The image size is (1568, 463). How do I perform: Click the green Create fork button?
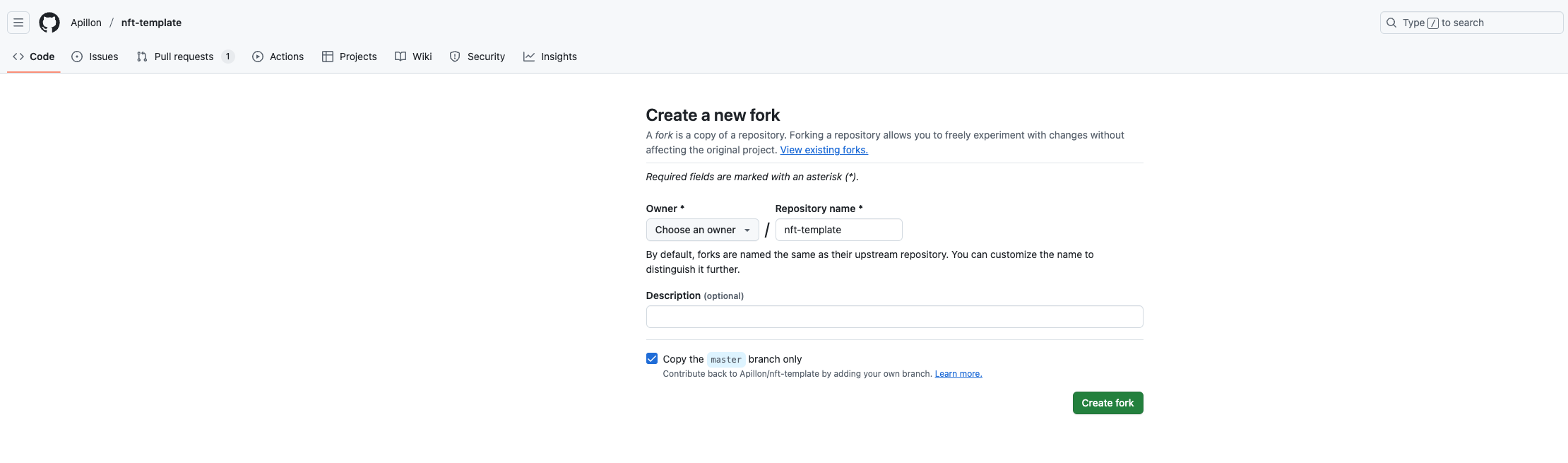click(x=1107, y=403)
